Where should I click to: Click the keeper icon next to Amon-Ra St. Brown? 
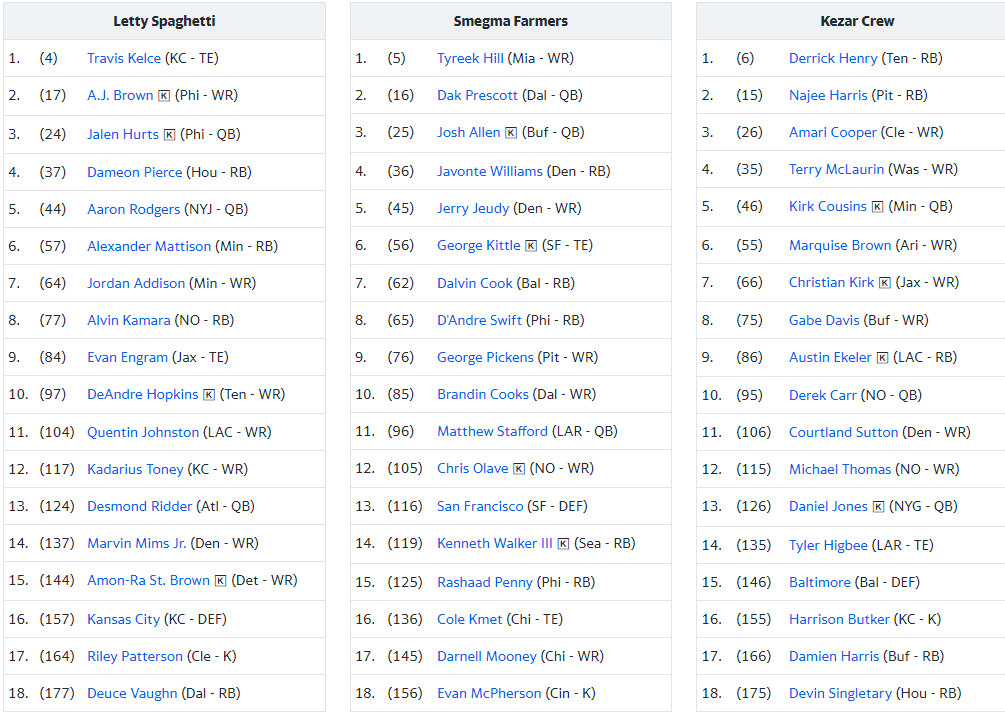point(220,581)
